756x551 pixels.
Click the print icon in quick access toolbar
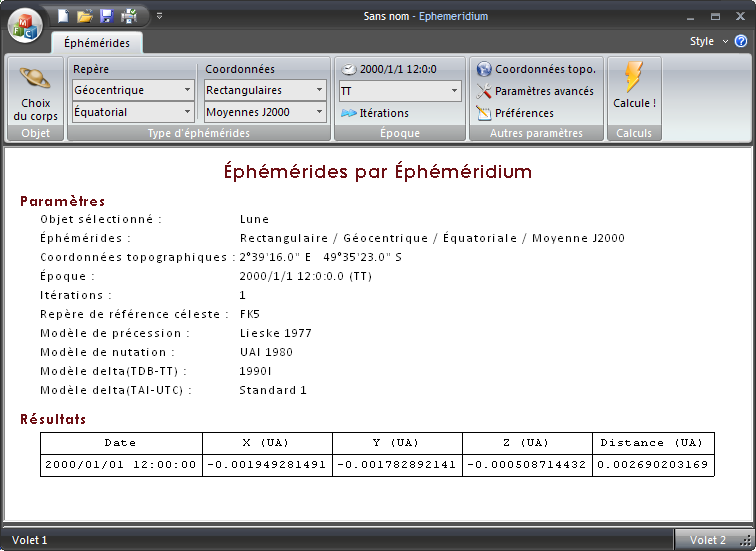(128, 16)
